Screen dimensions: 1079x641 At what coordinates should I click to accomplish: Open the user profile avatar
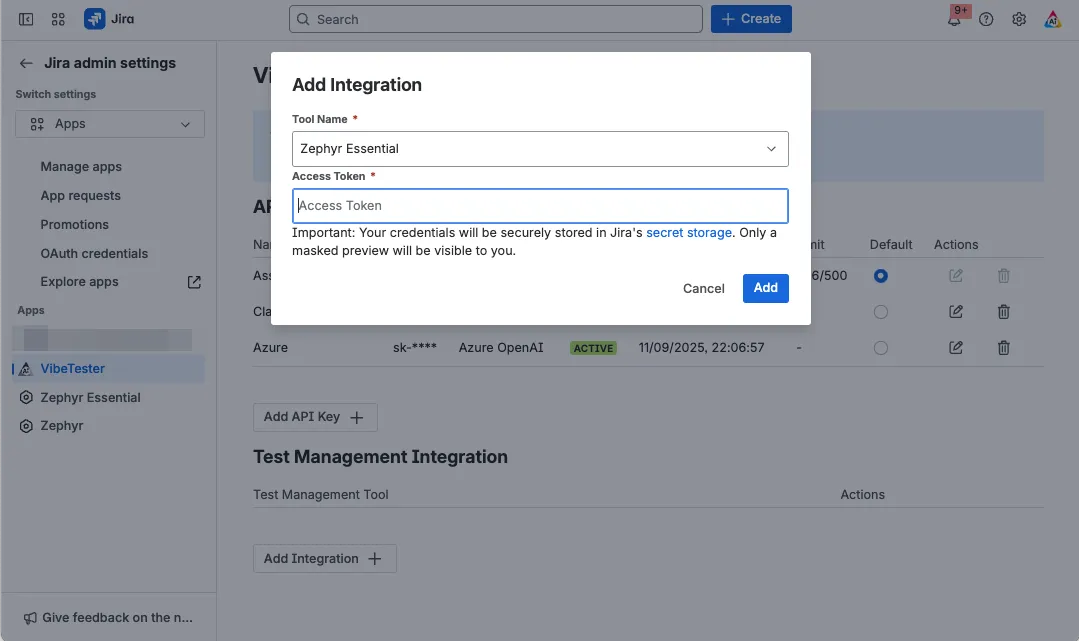tap(1052, 19)
